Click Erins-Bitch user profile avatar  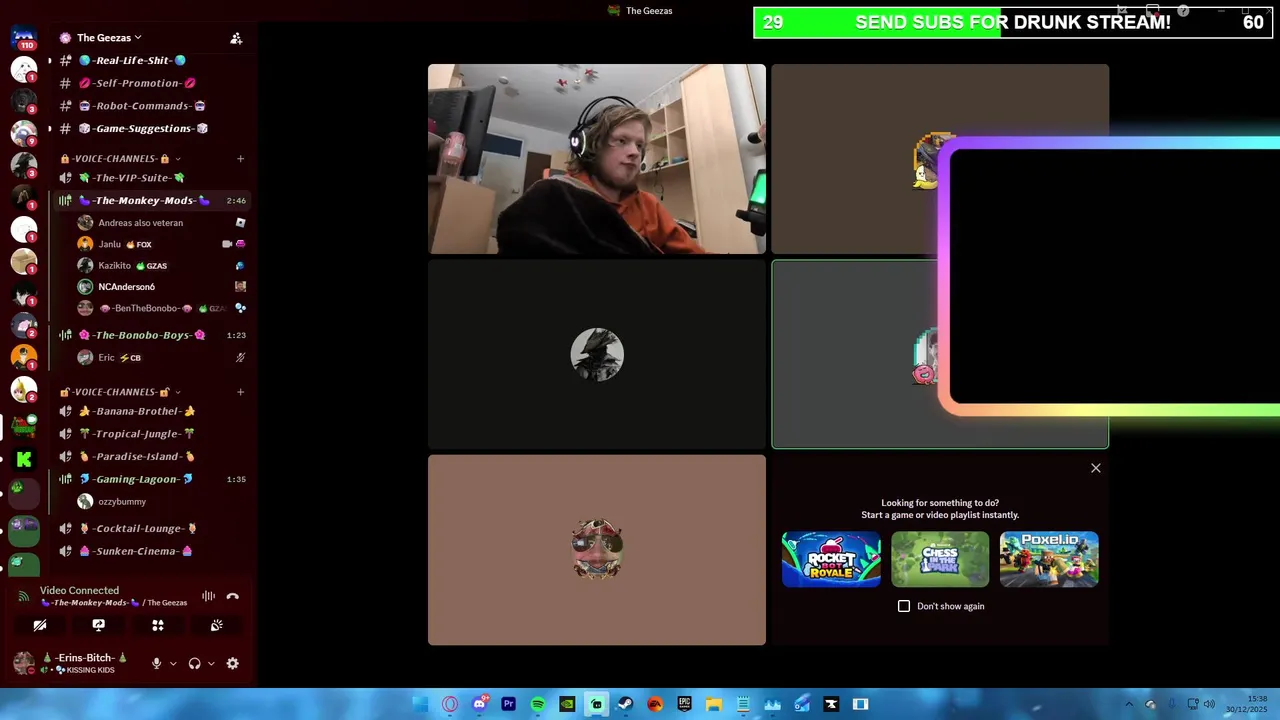(23, 663)
